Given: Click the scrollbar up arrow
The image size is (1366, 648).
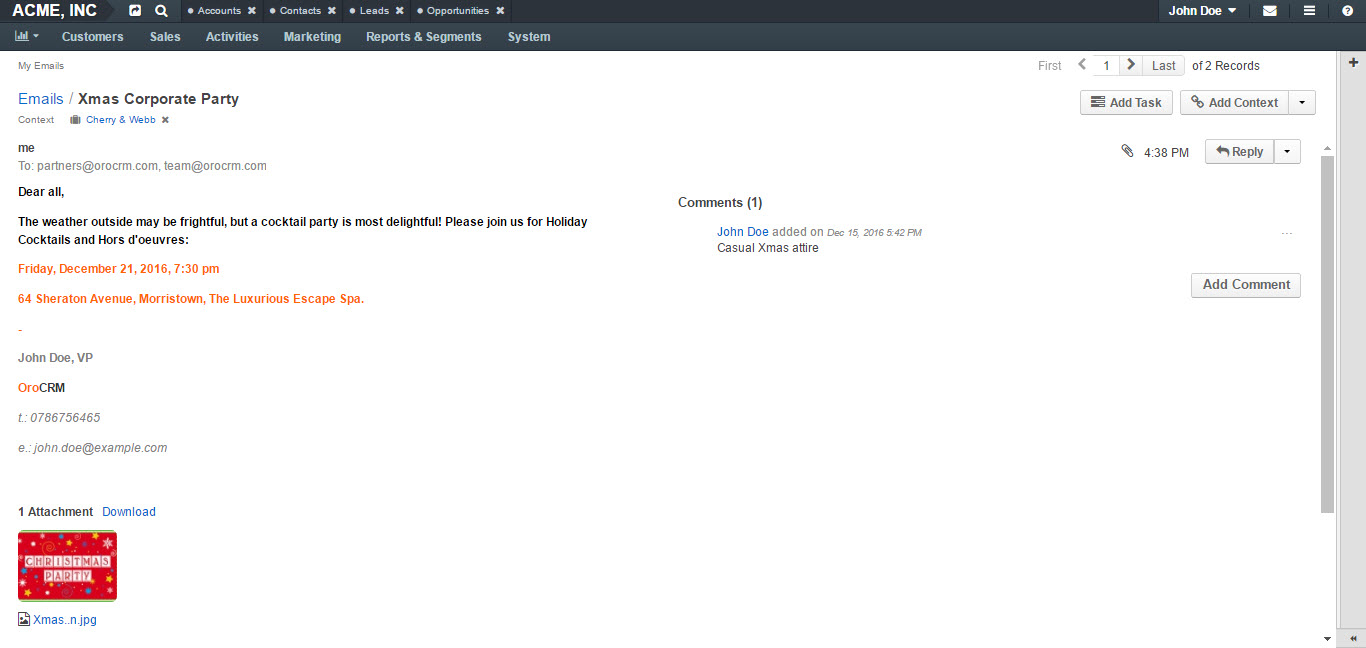Looking at the screenshot, I should pyautogui.click(x=1327, y=148).
